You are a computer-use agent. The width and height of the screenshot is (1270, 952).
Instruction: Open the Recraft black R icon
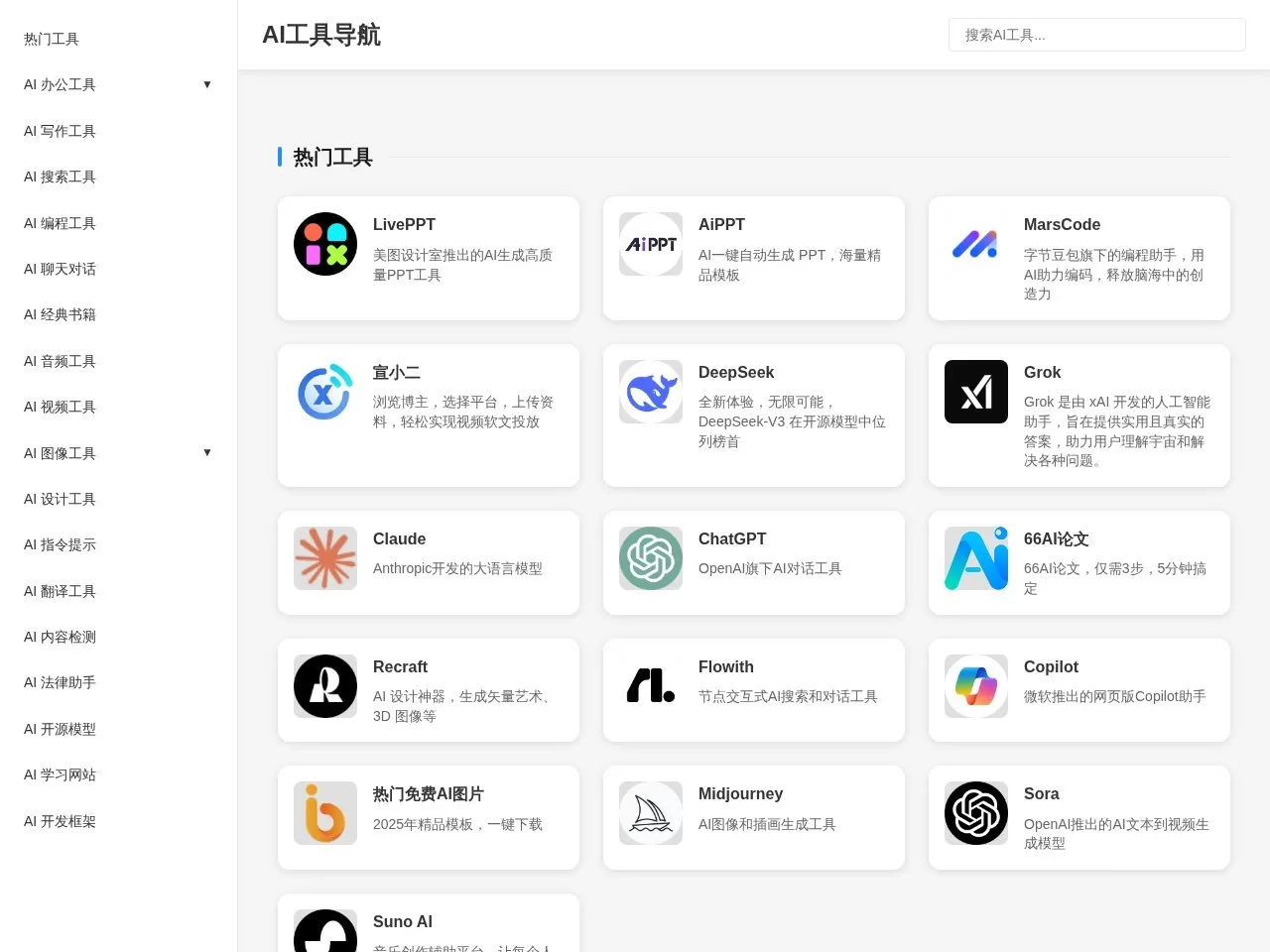[325, 686]
